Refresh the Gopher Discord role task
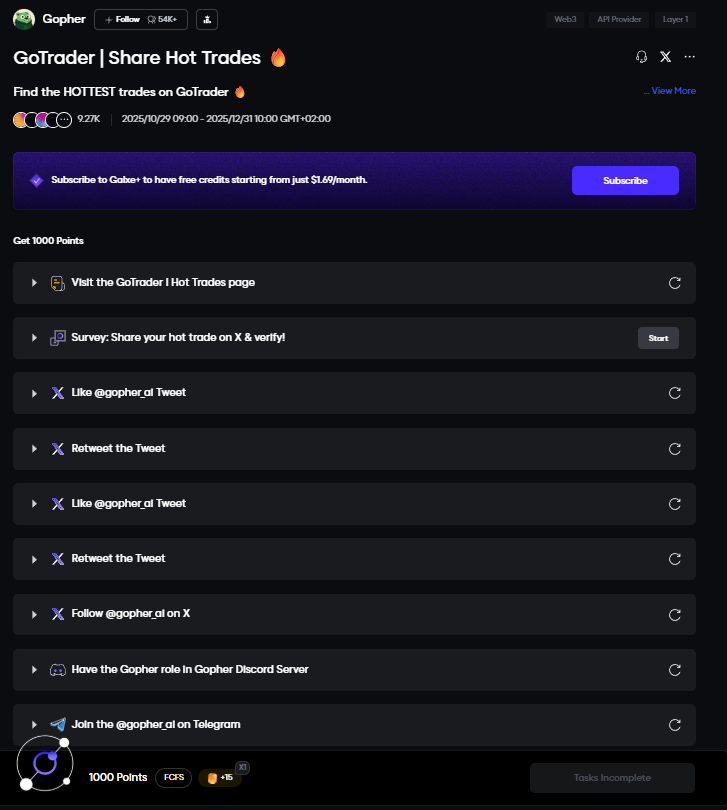The height and width of the screenshot is (810, 727). pyautogui.click(x=675, y=669)
